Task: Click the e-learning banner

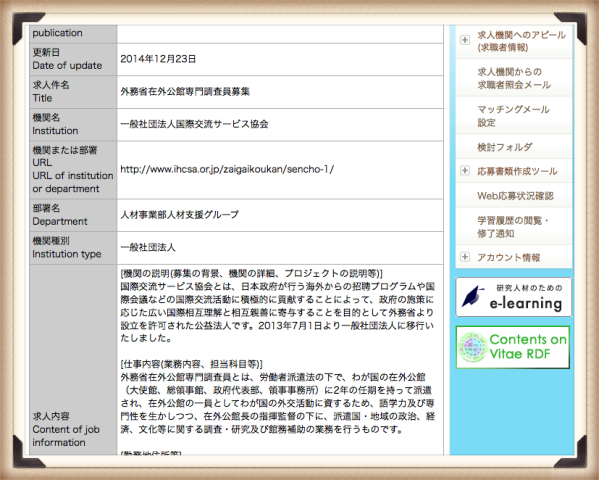Action: pyautogui.click(x=513, y=297)
